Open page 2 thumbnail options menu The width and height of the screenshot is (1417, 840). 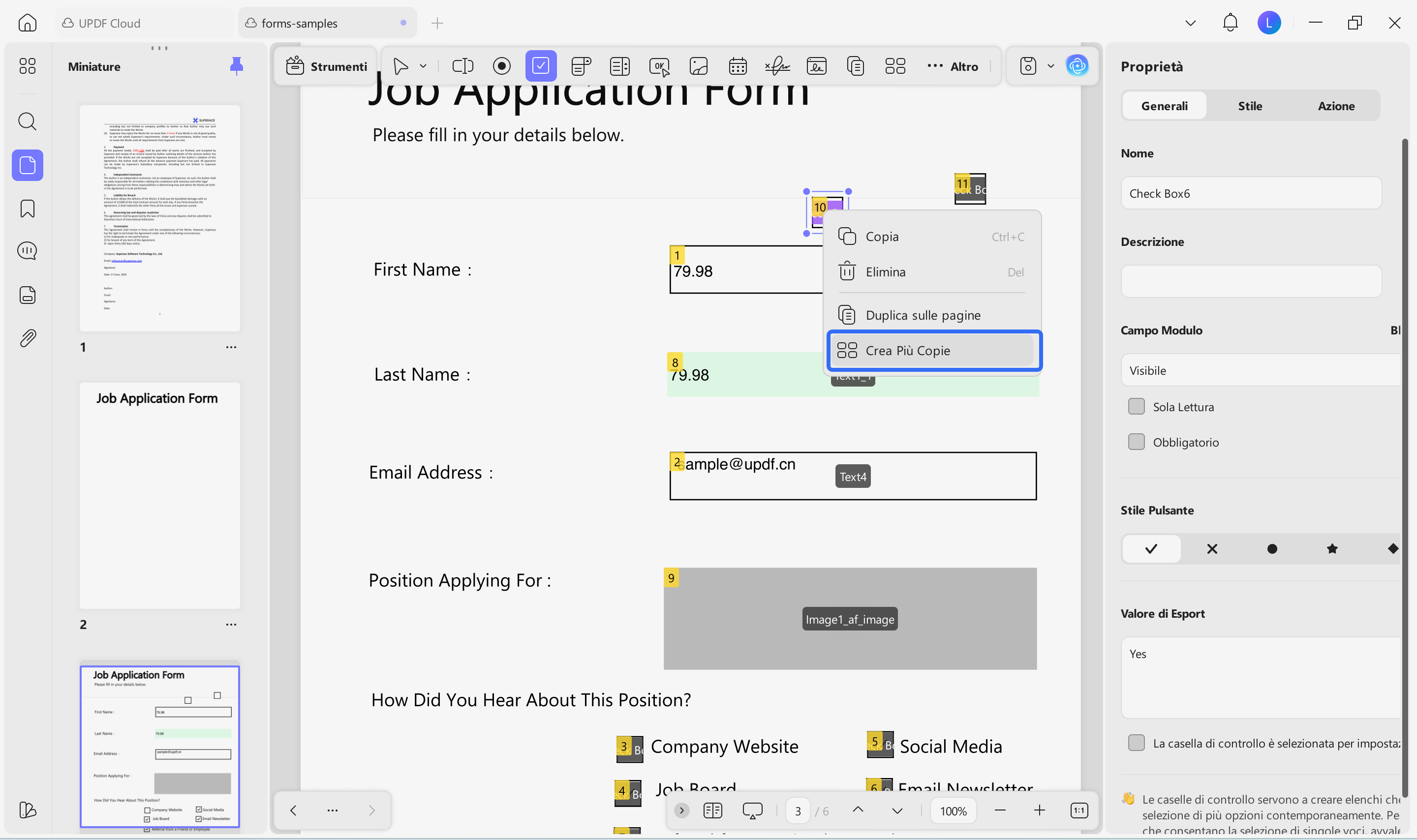(231, 624)
